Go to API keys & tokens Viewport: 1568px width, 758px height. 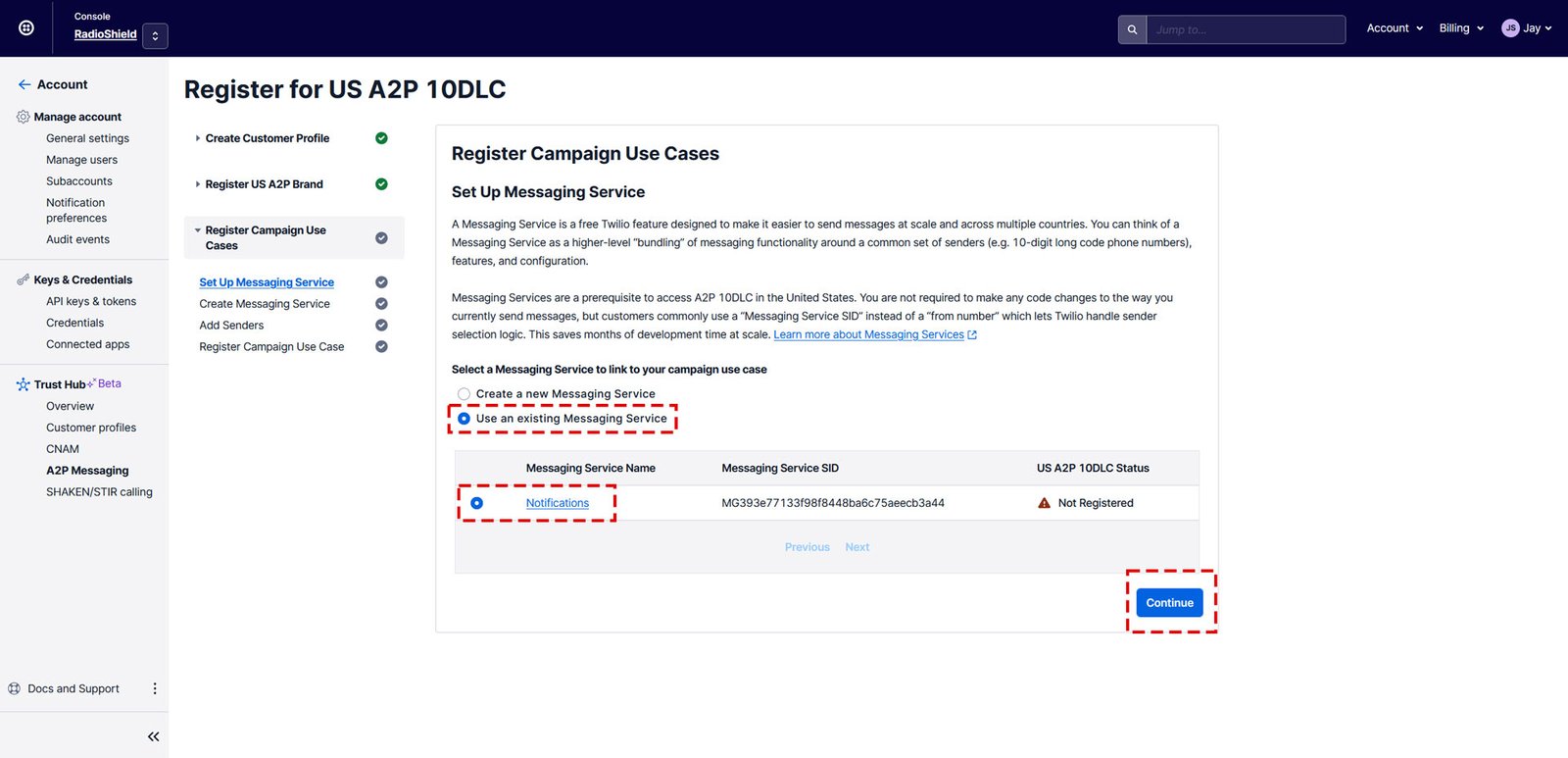[x=91, y=302]
